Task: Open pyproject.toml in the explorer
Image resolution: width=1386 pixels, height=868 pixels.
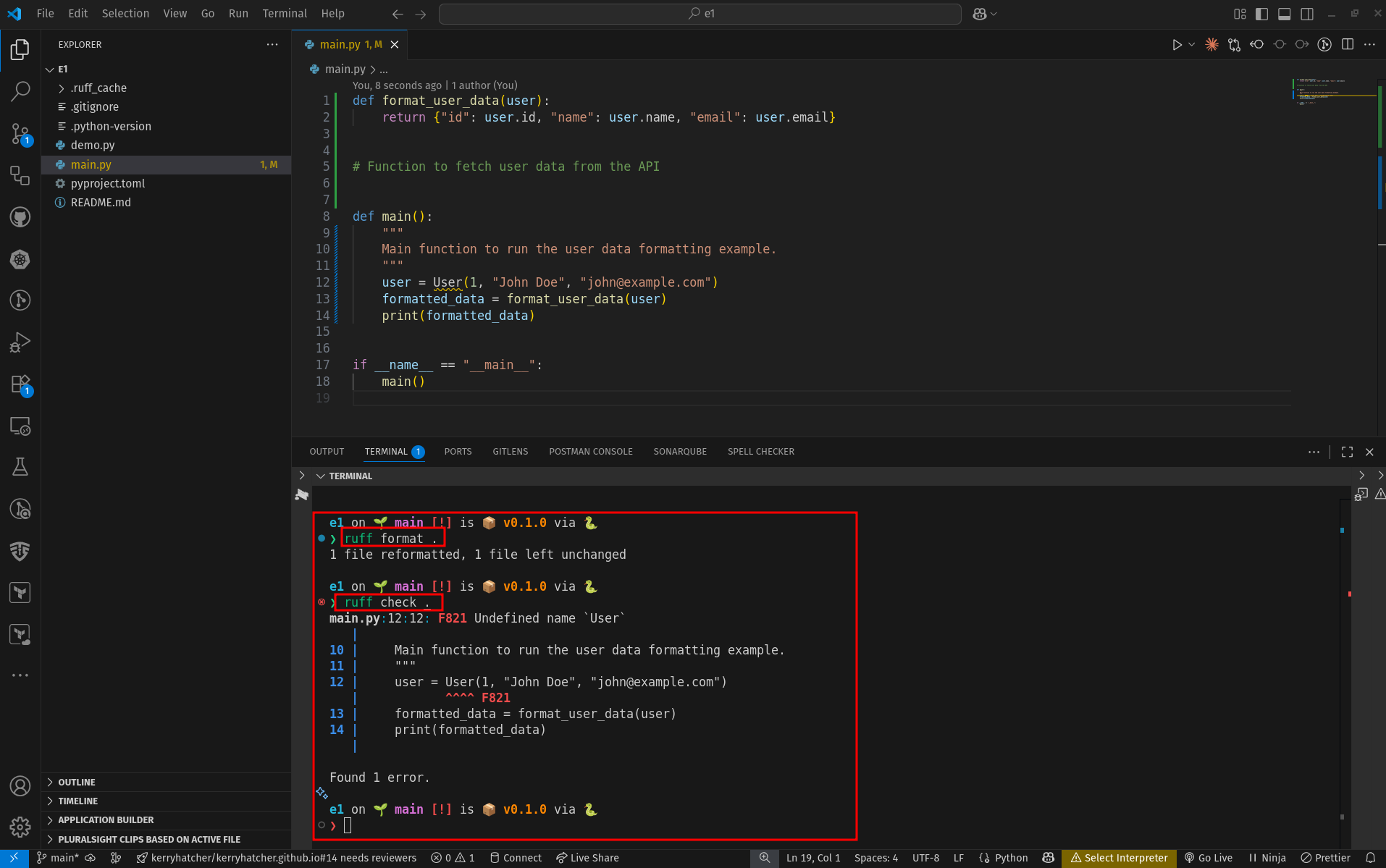Action: click(x=108, y=184)
